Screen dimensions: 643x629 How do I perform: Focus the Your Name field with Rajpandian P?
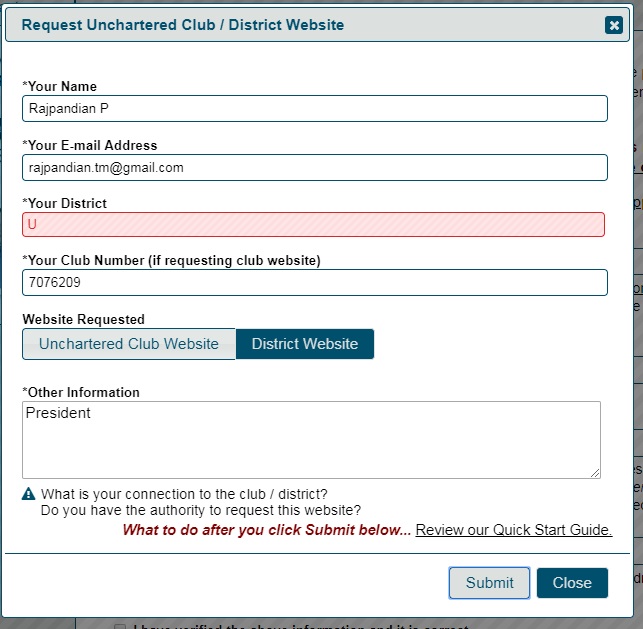pos(315,109)
